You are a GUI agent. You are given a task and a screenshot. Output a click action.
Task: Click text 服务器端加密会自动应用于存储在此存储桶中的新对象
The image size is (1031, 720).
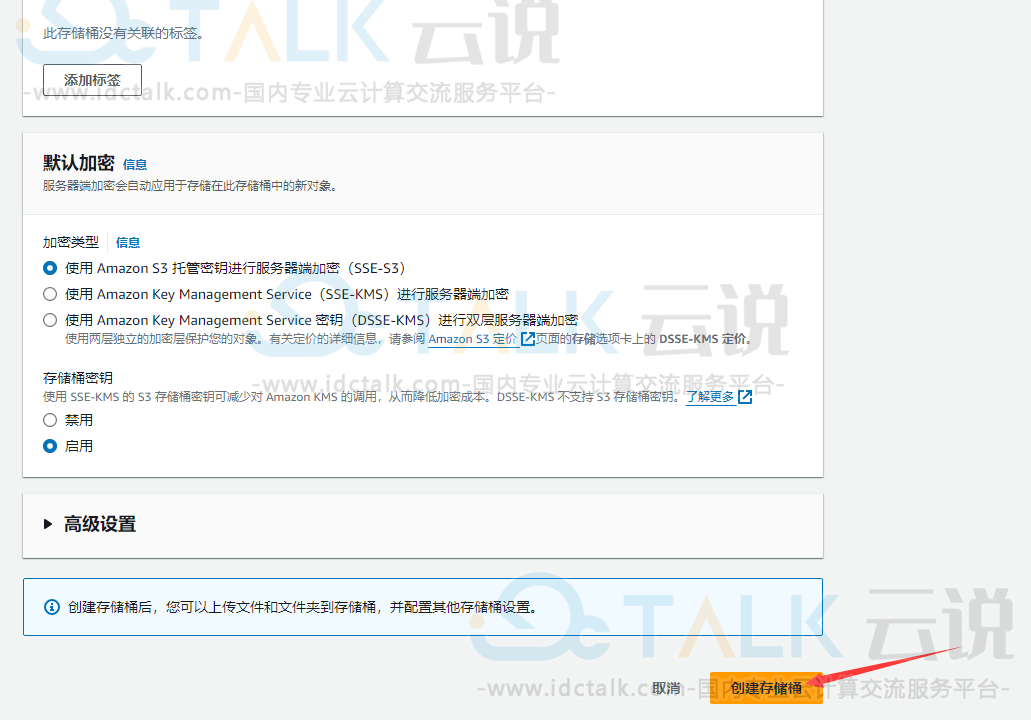[191, 186]
